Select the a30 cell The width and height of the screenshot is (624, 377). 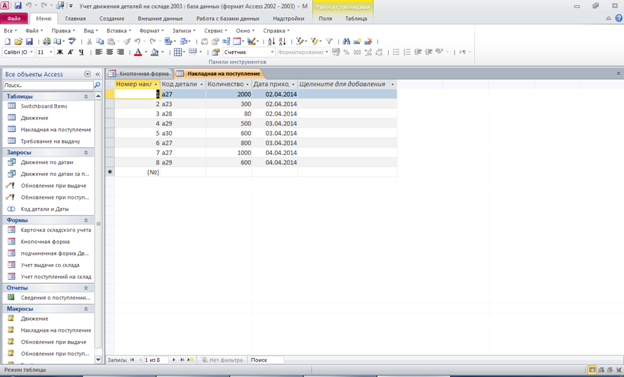click(x=183, y=133)
